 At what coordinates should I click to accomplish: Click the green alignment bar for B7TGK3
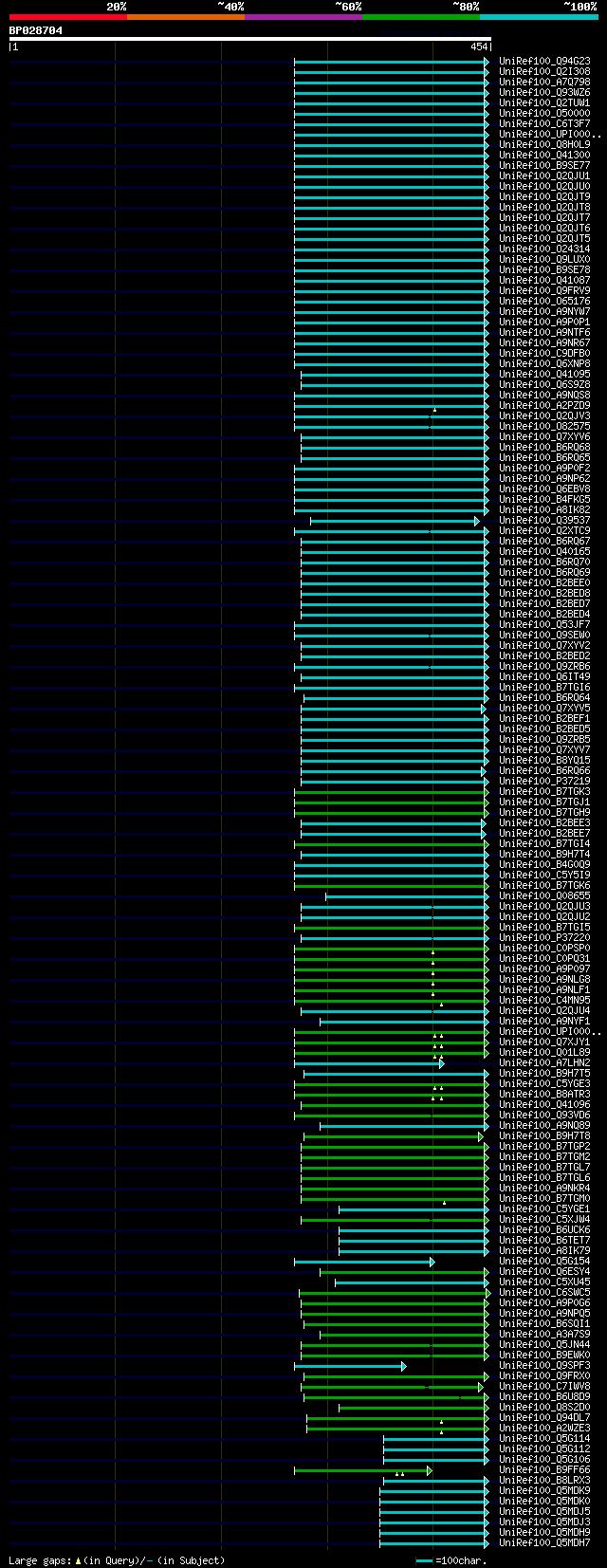click(x=392, y=792)
